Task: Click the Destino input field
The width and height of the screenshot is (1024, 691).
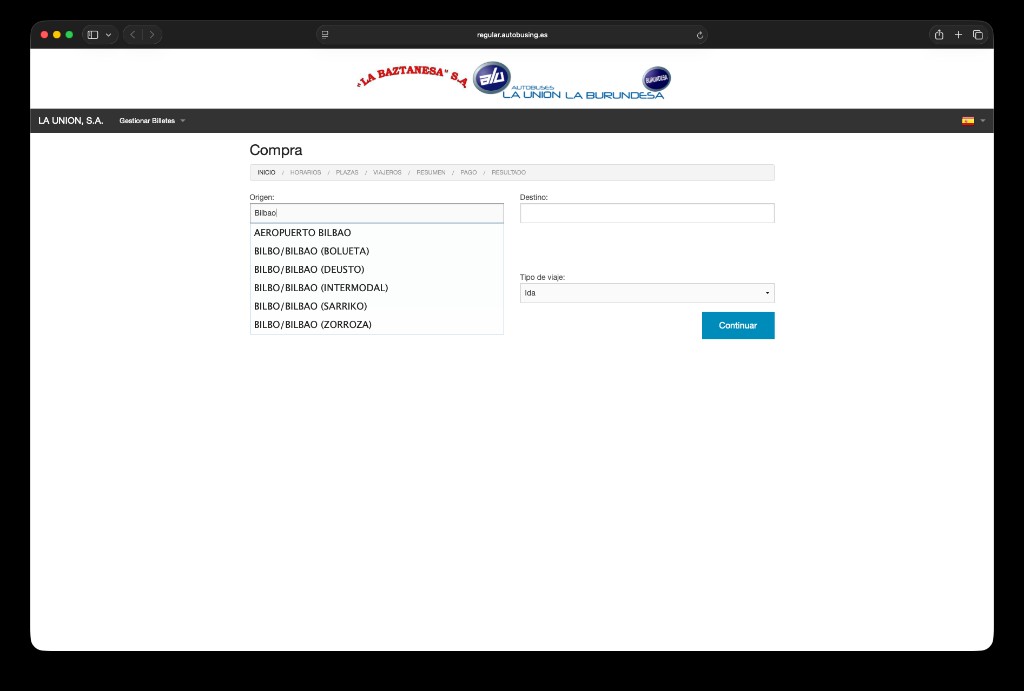Action: 647,213
